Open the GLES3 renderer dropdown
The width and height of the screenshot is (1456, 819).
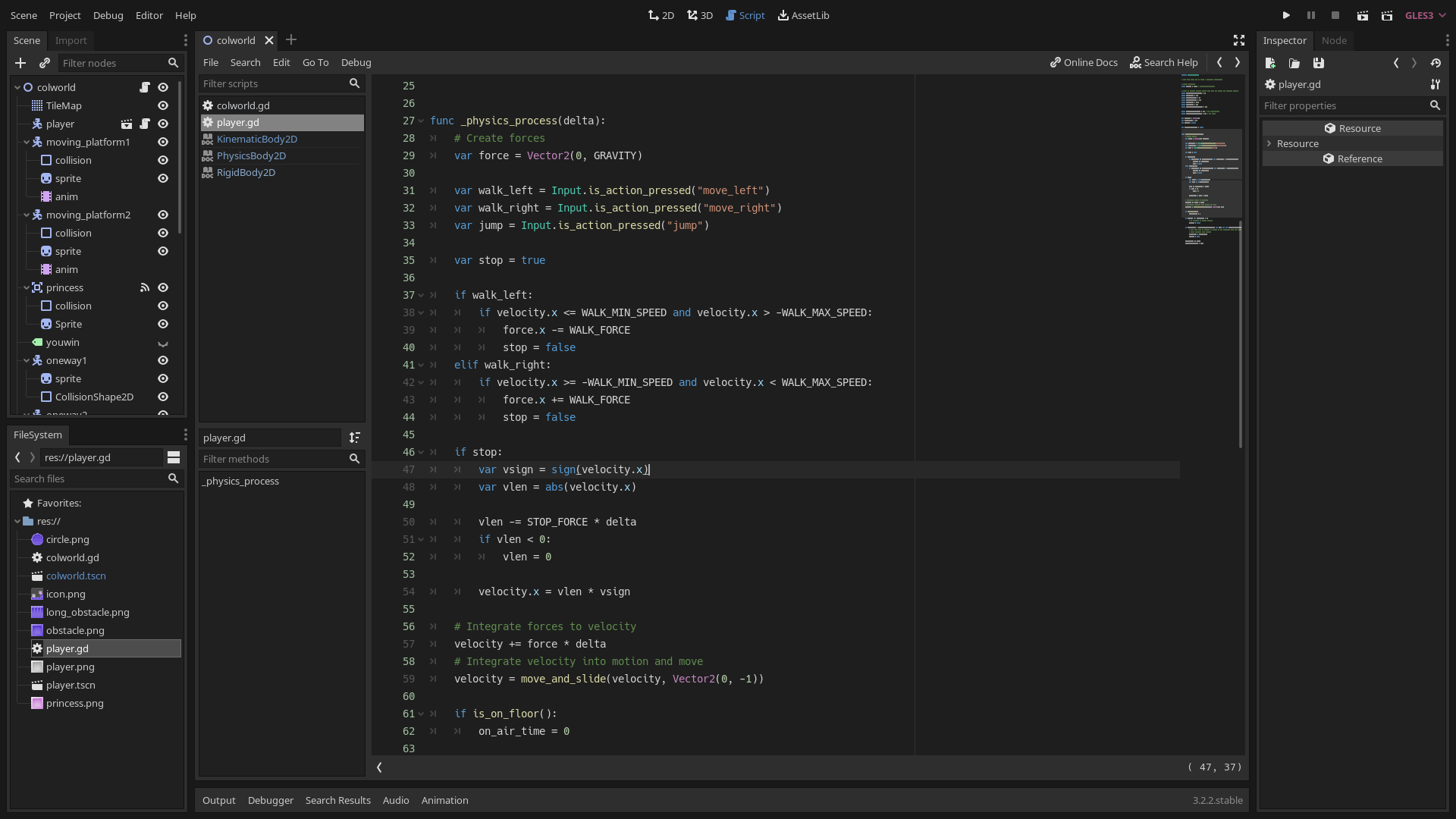1426,15
